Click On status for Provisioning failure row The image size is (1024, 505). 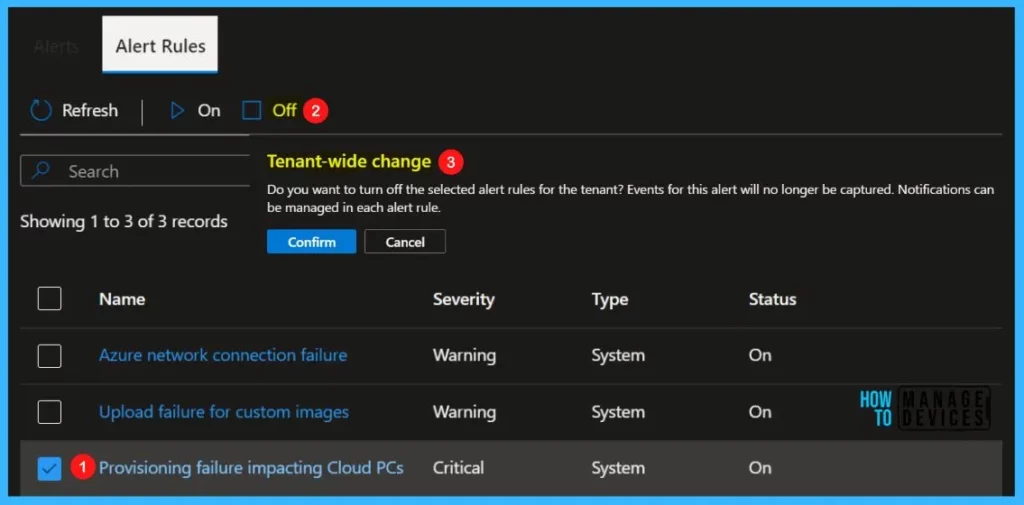coord(760,468)
